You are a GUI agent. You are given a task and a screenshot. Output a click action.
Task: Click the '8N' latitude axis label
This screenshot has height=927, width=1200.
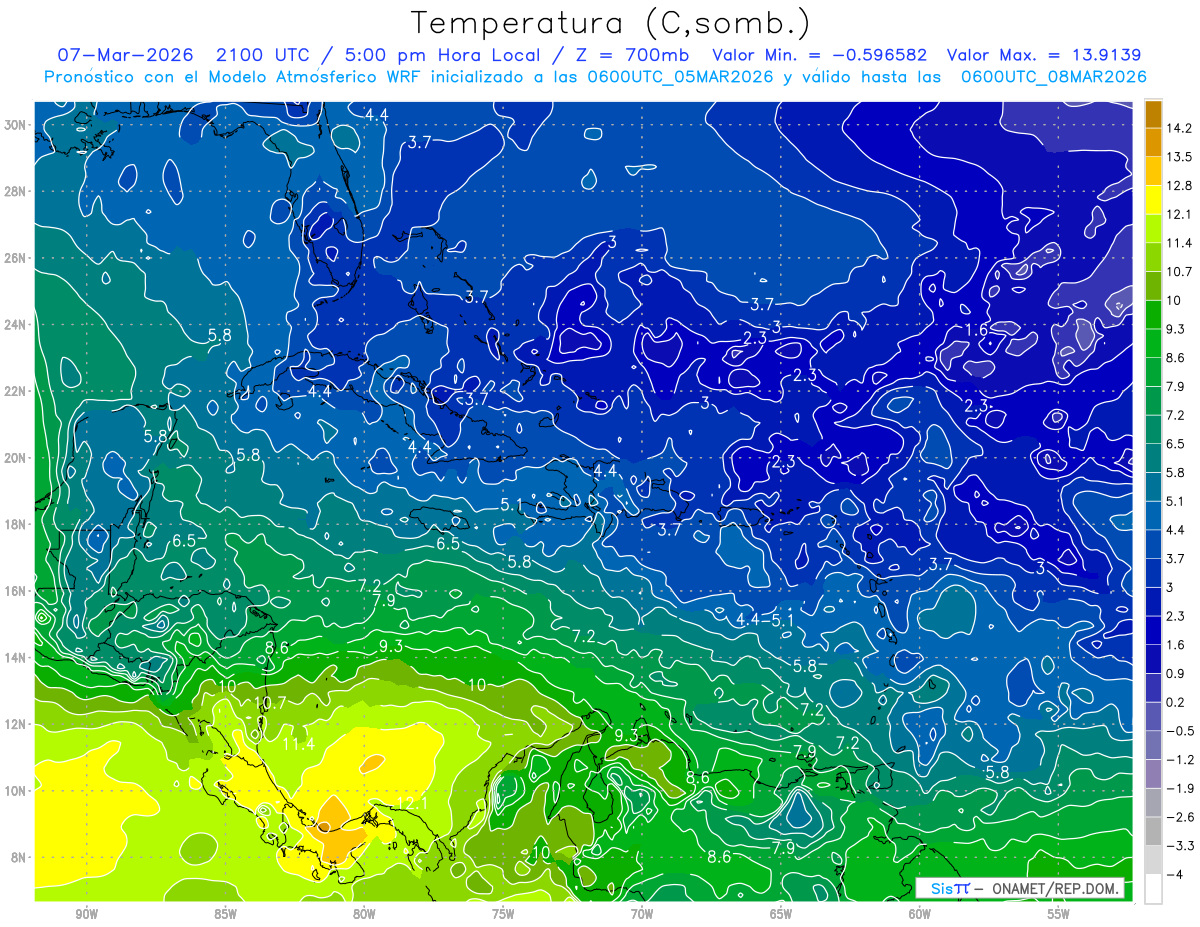tap(19, 857)
